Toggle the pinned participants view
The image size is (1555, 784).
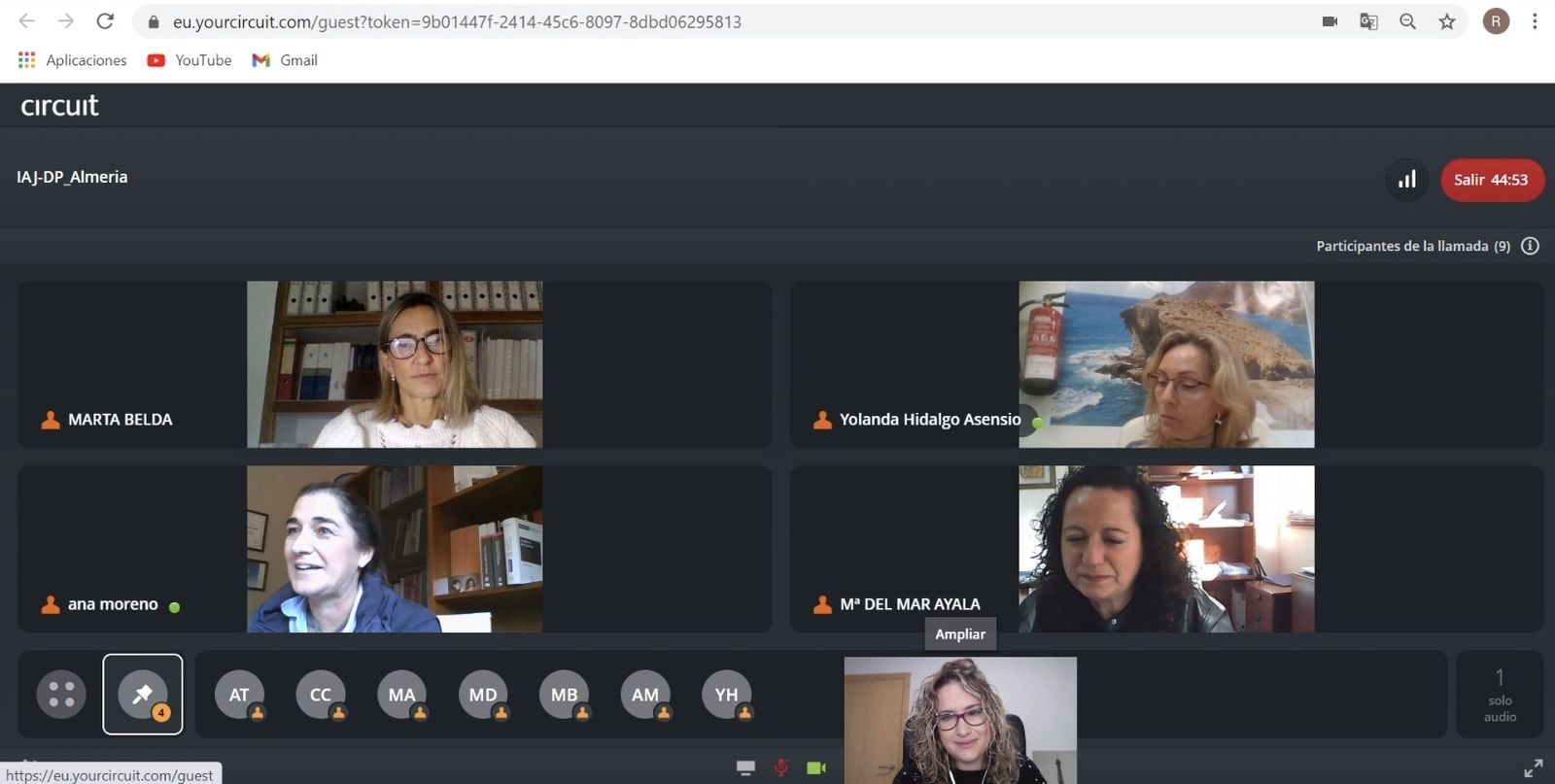[x=143, y=695]
